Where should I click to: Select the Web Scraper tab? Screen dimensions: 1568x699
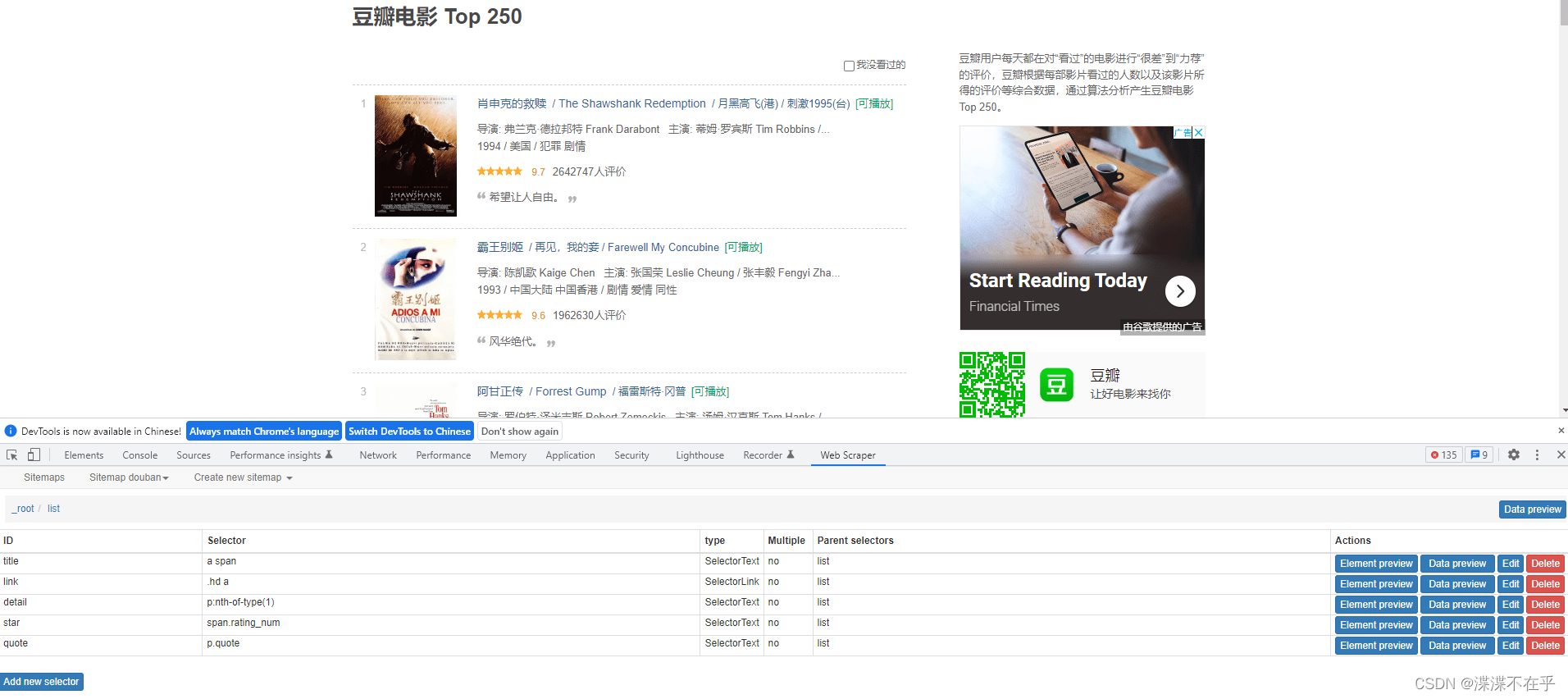[848, 455]
